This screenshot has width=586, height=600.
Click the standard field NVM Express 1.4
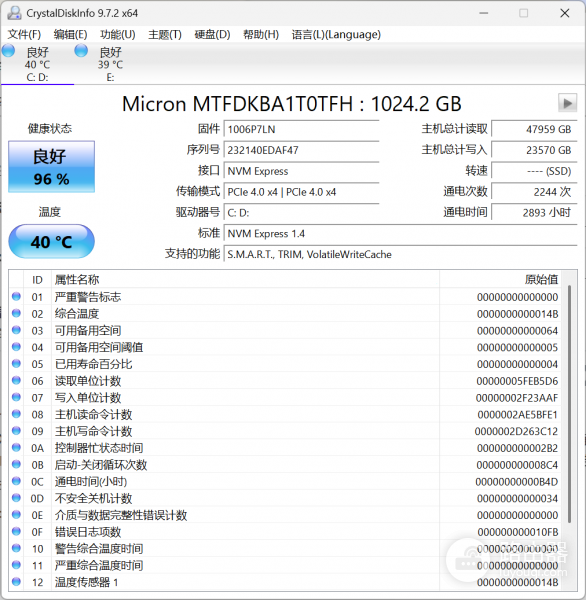[x=400, y=233]
